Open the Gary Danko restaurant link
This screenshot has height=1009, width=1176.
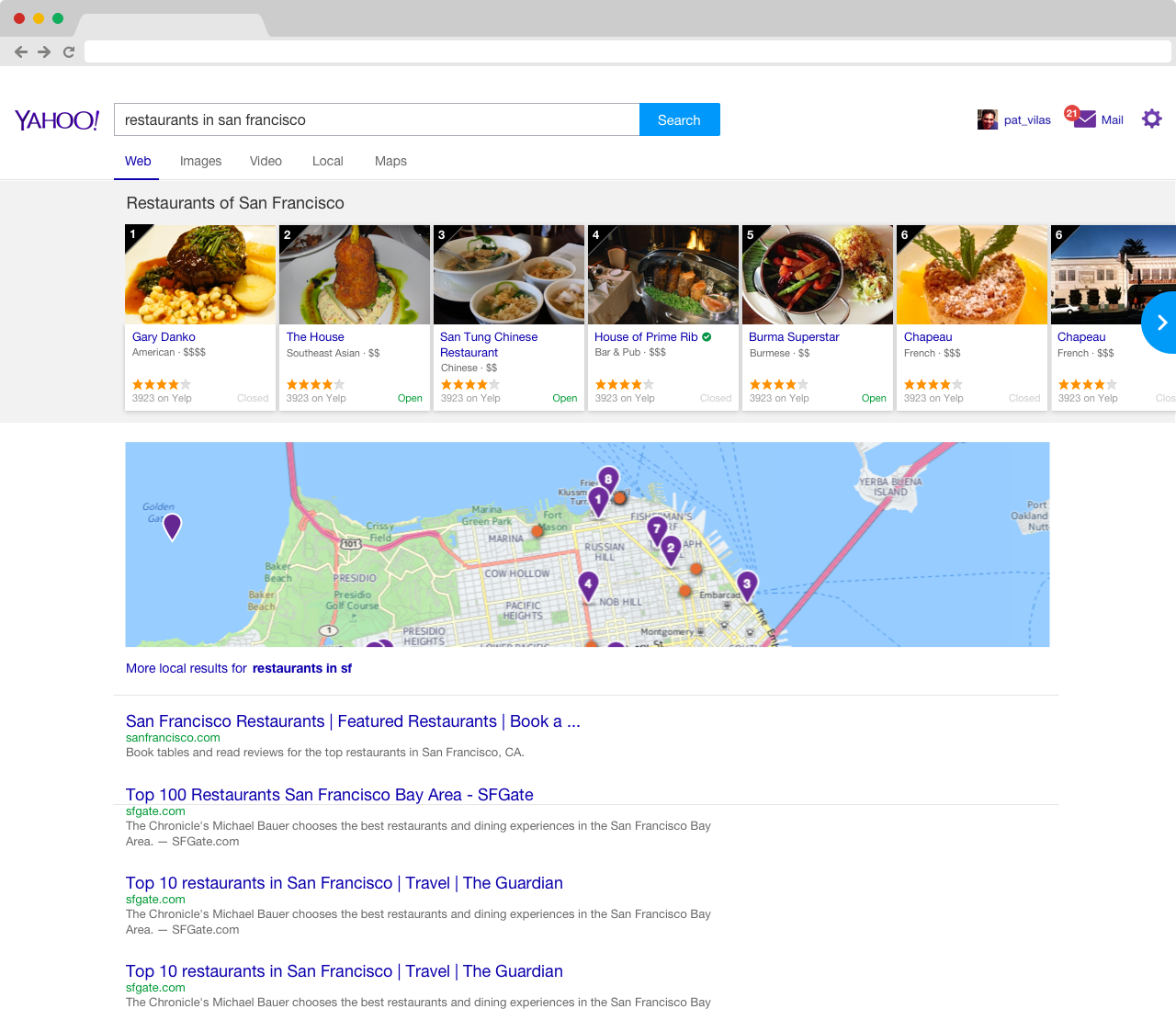(164, 337)
